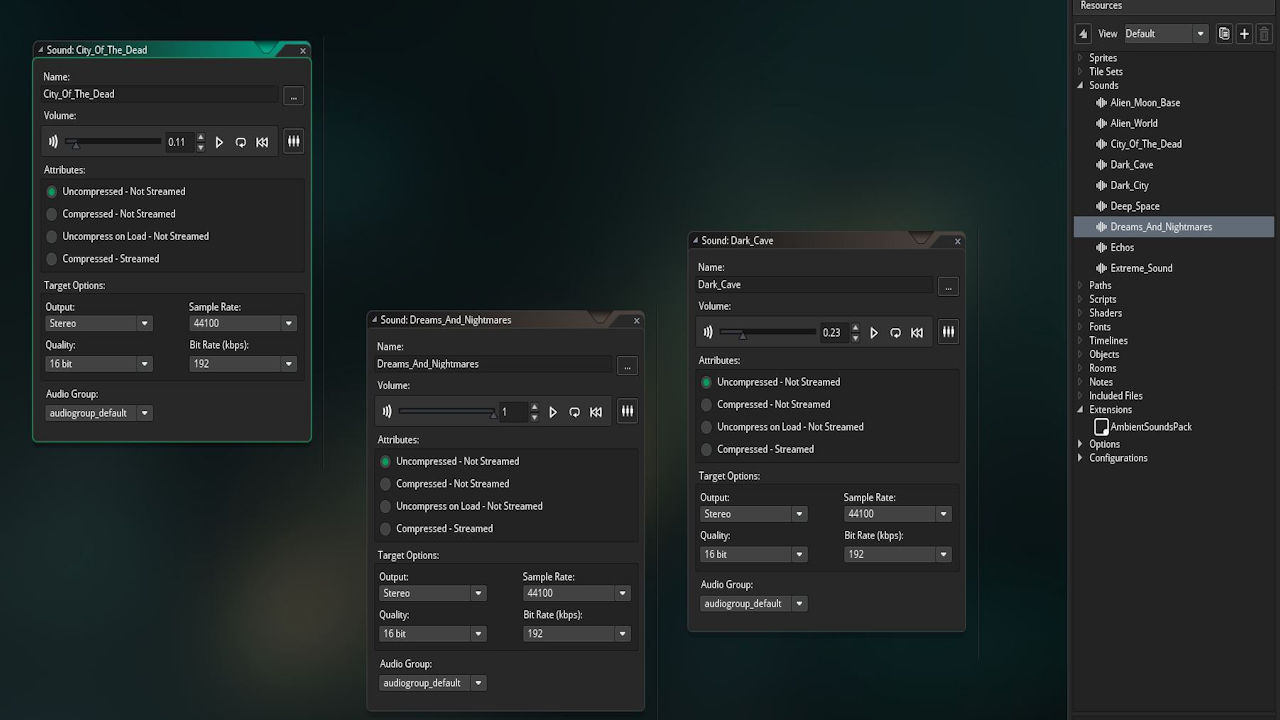Toggle loop playback in Dreams_And_Nightmares window

574,411
